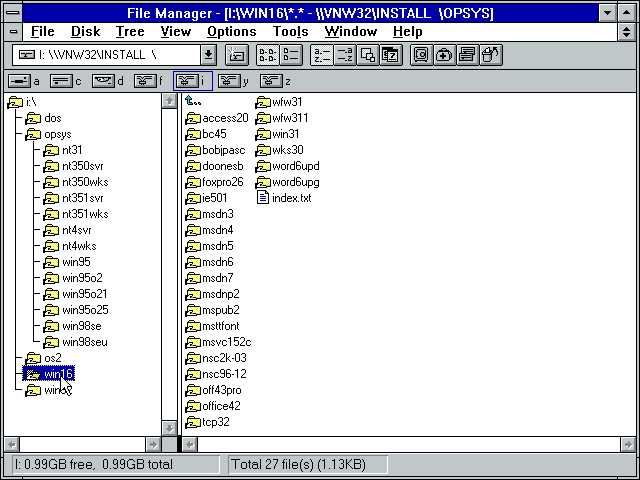This screenshot has height=480, width=640.
Task: Select network drive f
Action: 149,81
